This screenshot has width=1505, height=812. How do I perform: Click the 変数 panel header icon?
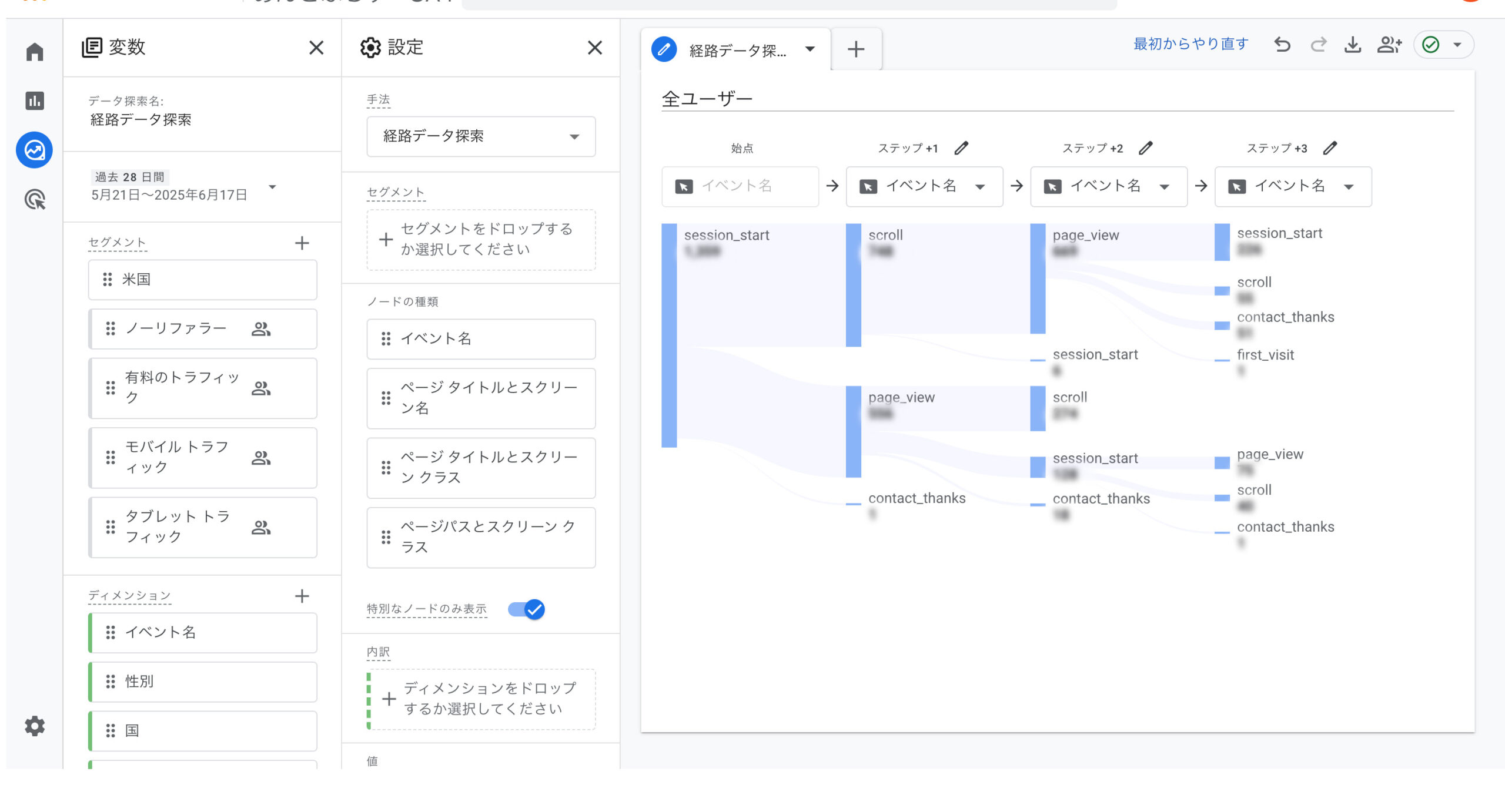click(92, 47)
